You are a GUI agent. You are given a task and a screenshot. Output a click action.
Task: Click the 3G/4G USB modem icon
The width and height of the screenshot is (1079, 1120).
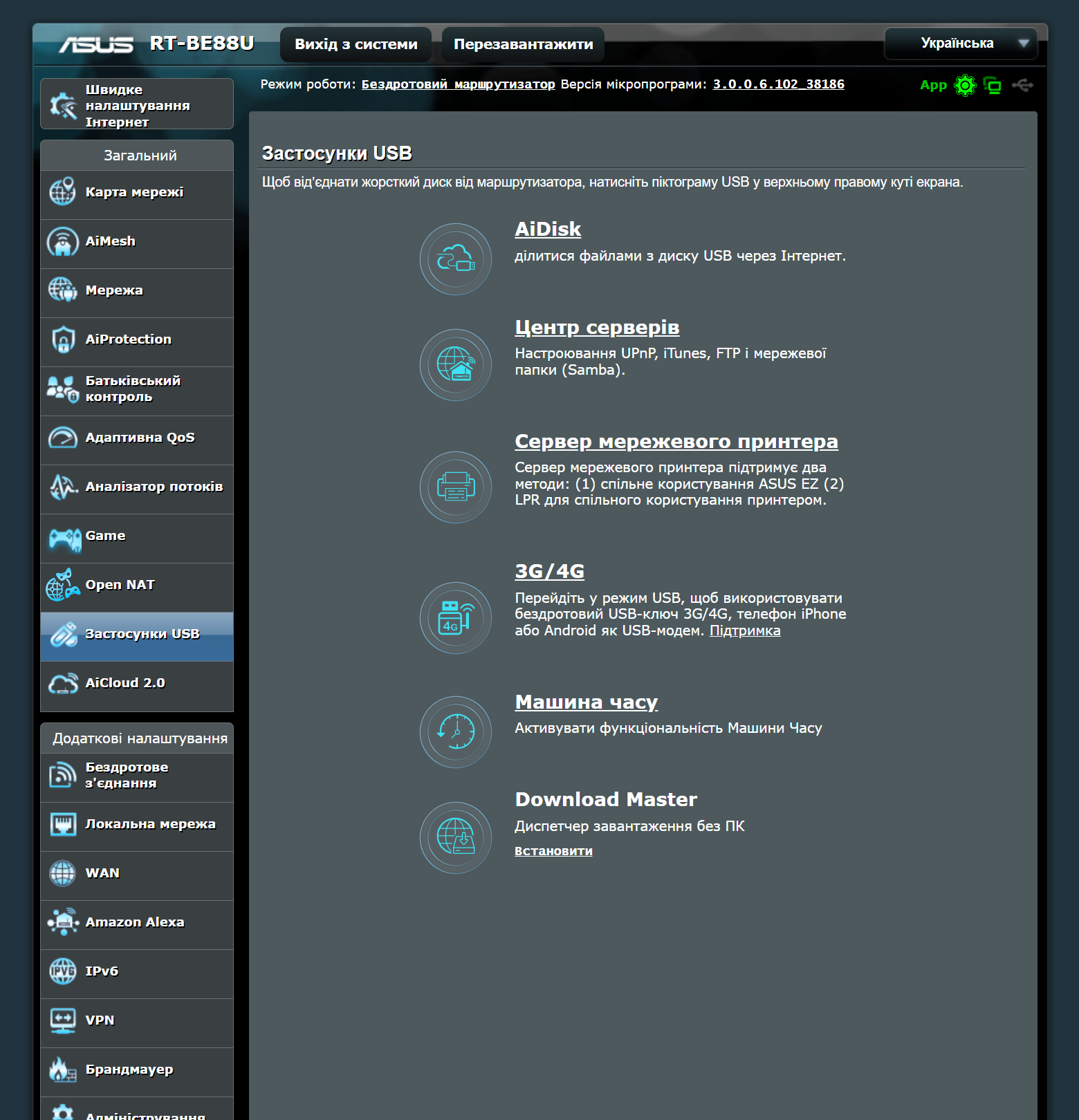coord(456,618)
